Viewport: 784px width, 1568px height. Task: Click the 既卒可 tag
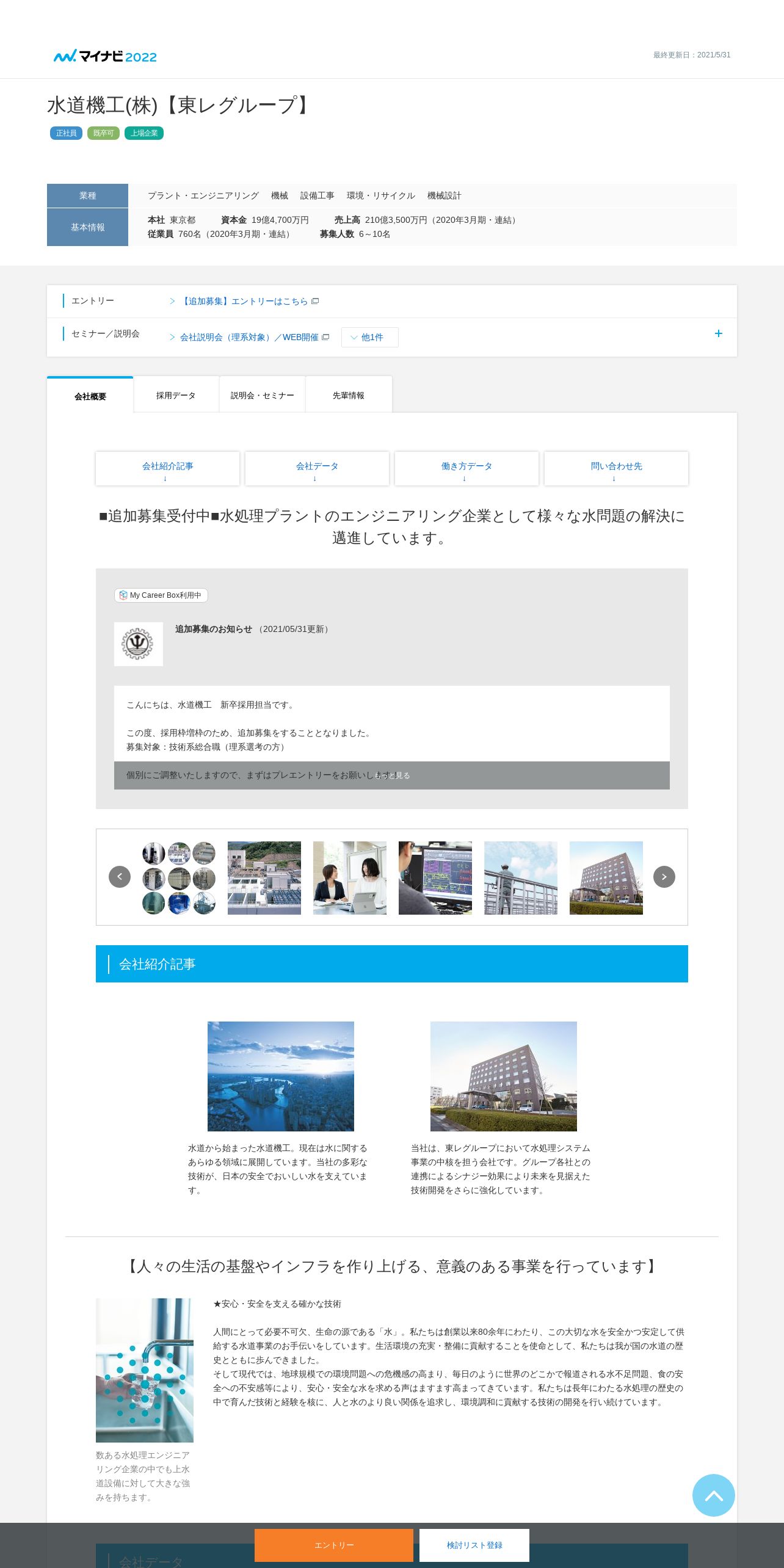click(103, 133)
